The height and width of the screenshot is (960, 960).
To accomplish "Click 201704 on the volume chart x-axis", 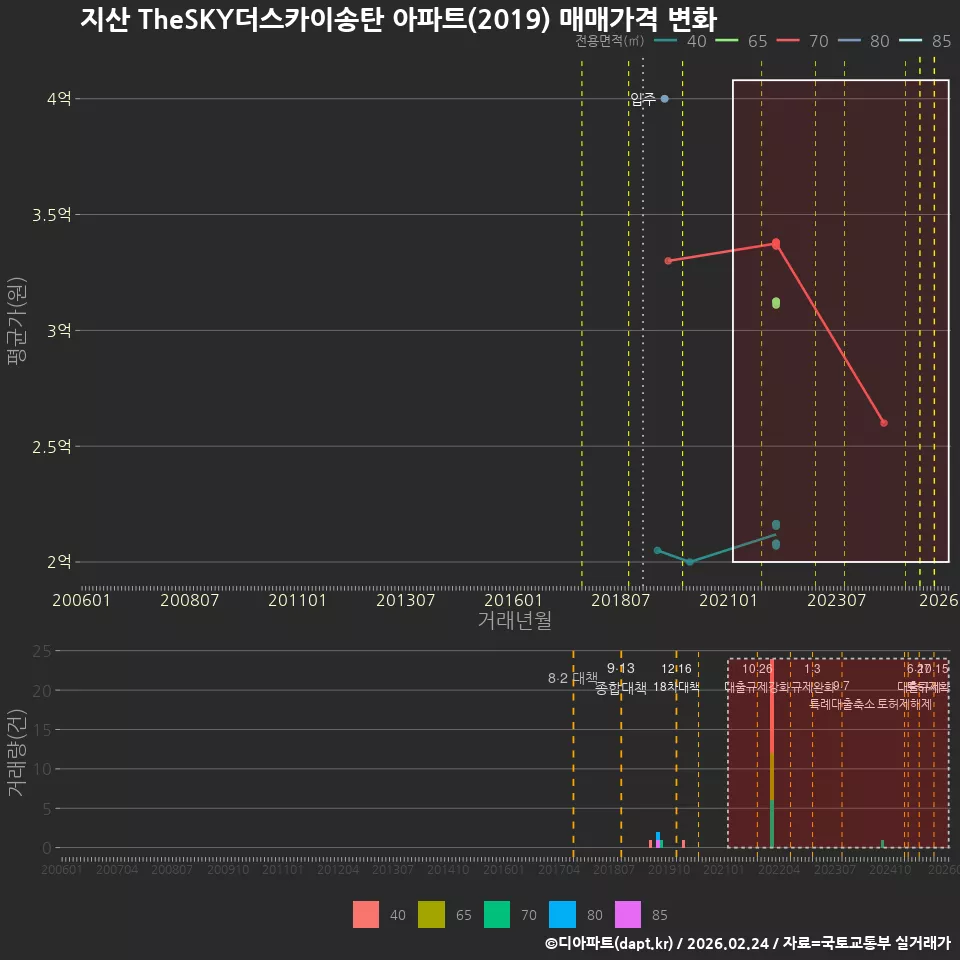I will pyautogui.click(x=559, y=869).
